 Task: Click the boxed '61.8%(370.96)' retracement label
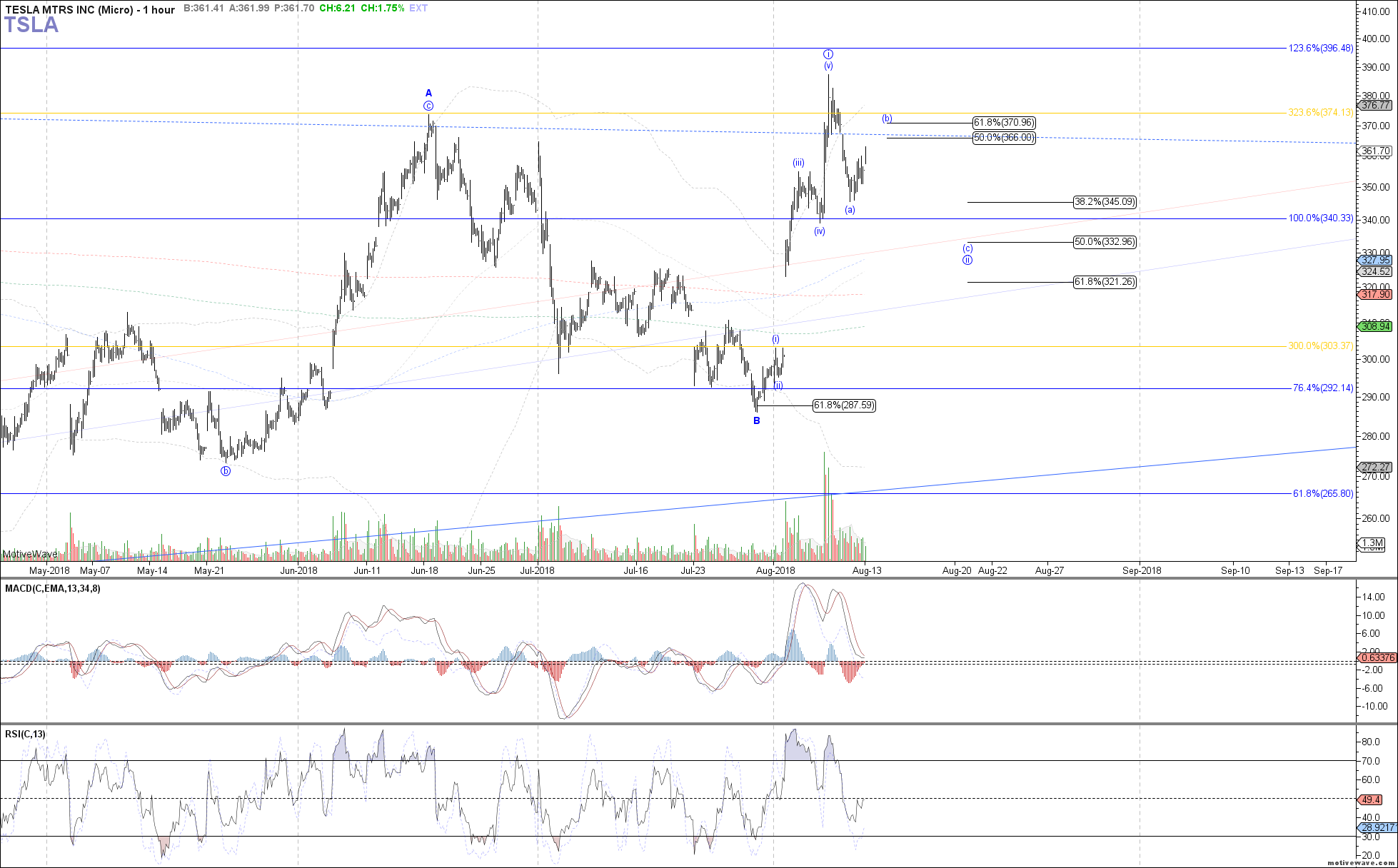(1004, 123)
